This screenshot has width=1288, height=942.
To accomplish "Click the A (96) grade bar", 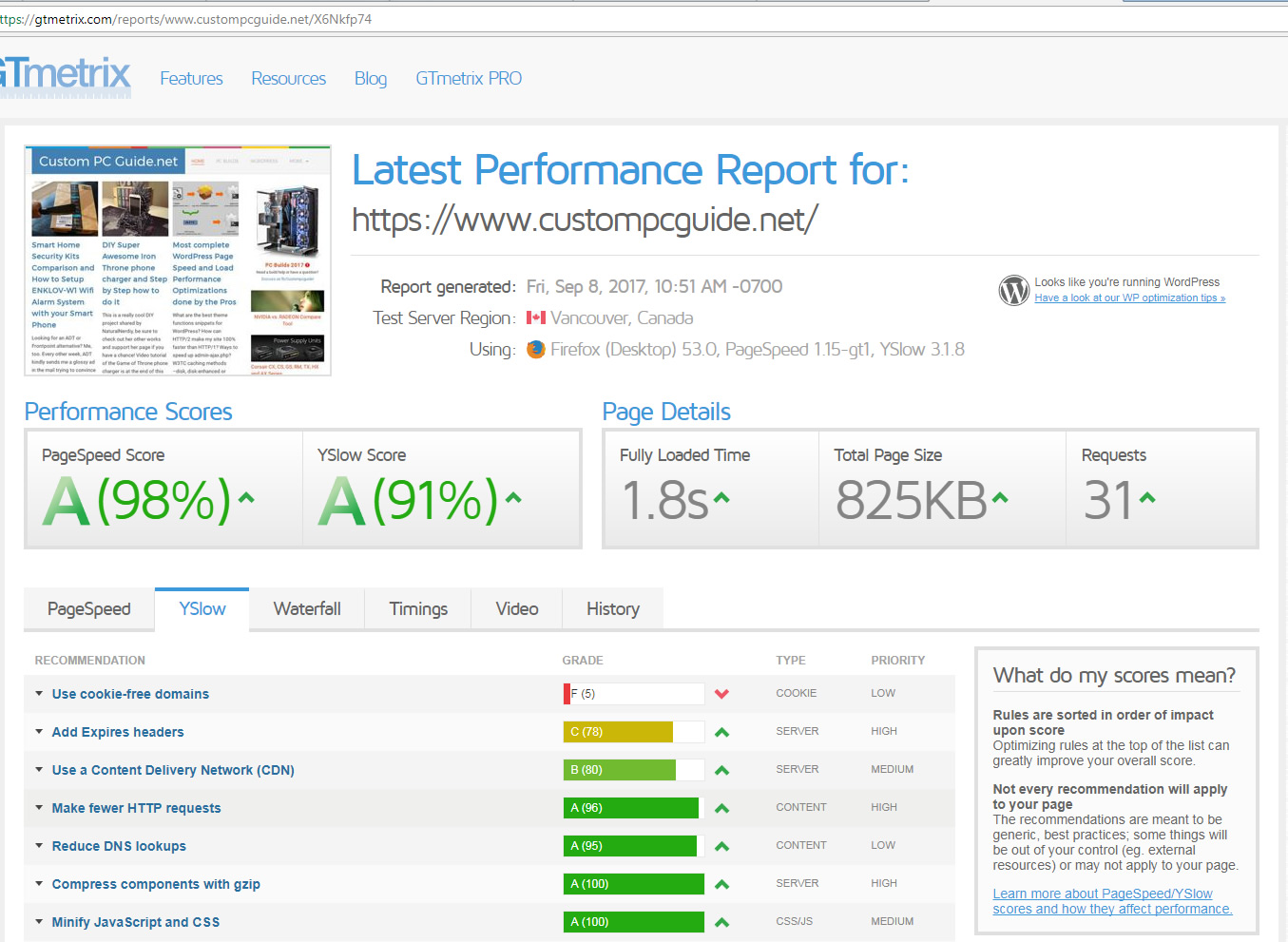I will (634, 808).
